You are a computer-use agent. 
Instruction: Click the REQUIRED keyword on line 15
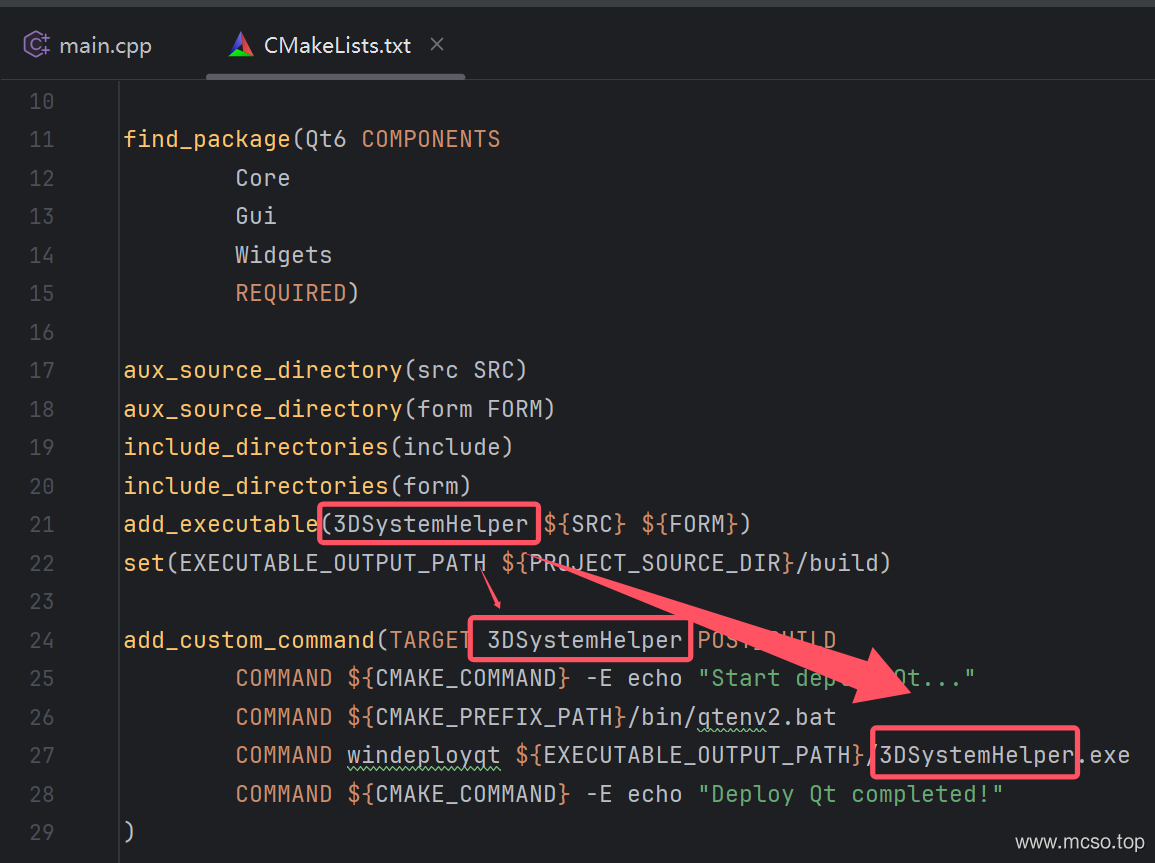[x=291, y=294]
